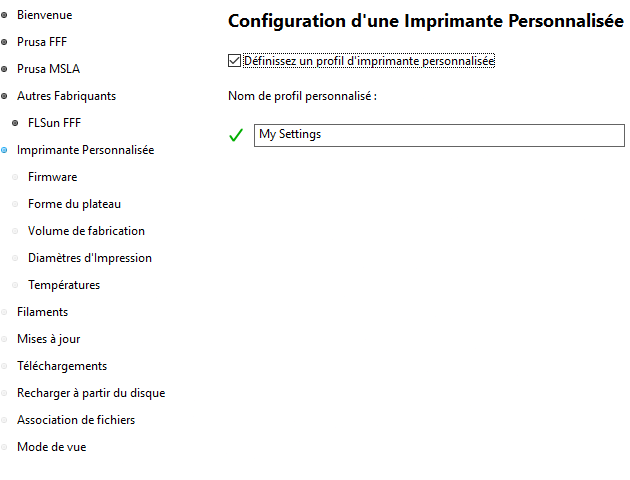Click the bullet icon beside Bienvenue
The image size is (630, 480).
[x=4, y=15]
